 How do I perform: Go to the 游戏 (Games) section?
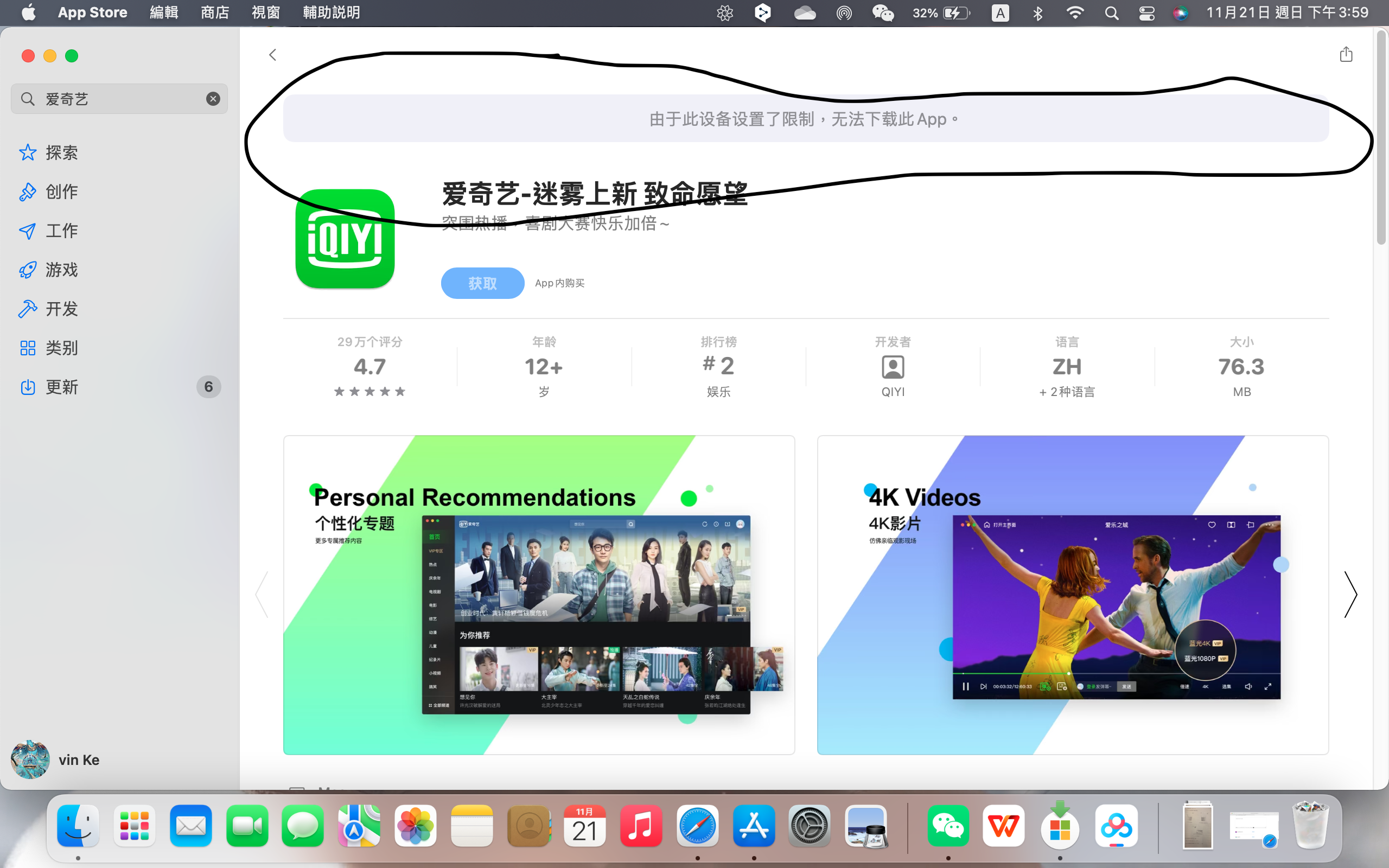tap(61, 270)
